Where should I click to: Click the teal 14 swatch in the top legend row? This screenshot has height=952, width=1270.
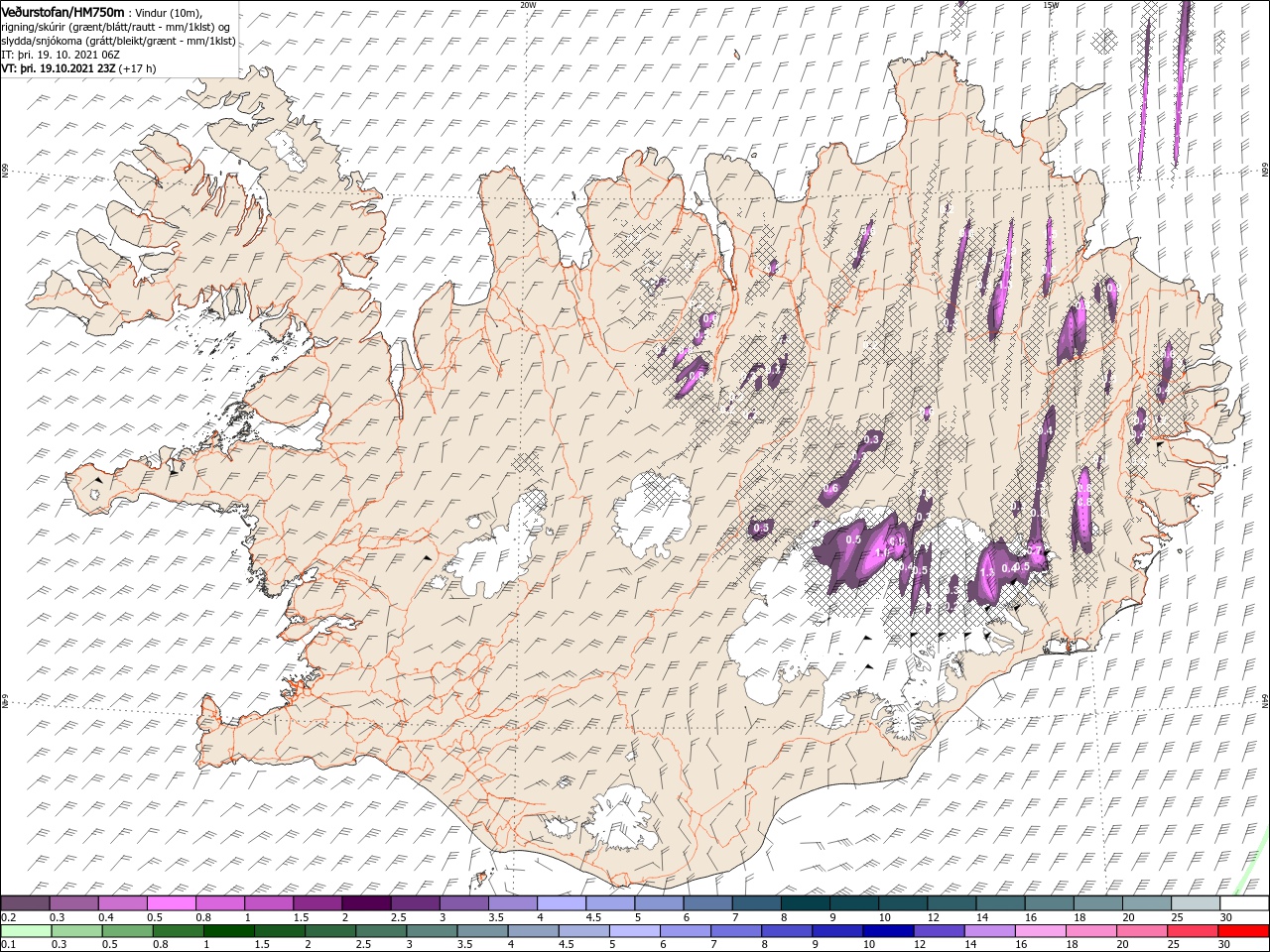1001,903
